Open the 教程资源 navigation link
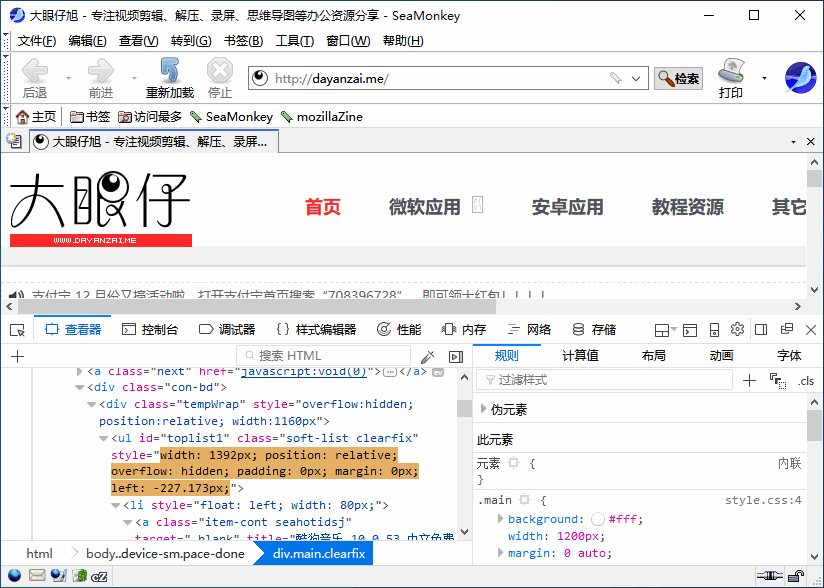 click(687, 207)
